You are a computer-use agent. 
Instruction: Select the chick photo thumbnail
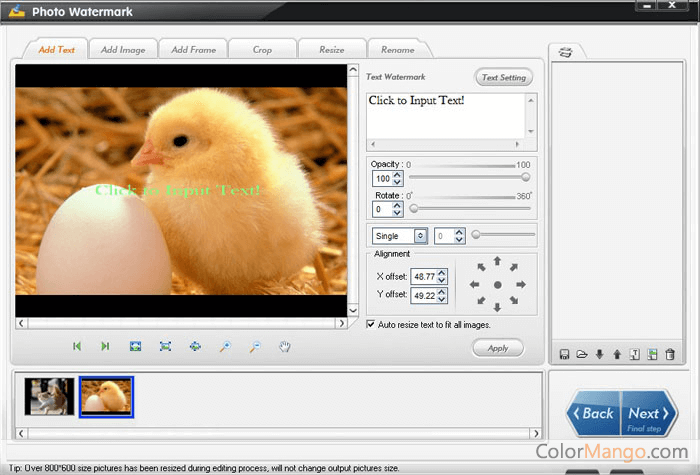coord(106,397)
